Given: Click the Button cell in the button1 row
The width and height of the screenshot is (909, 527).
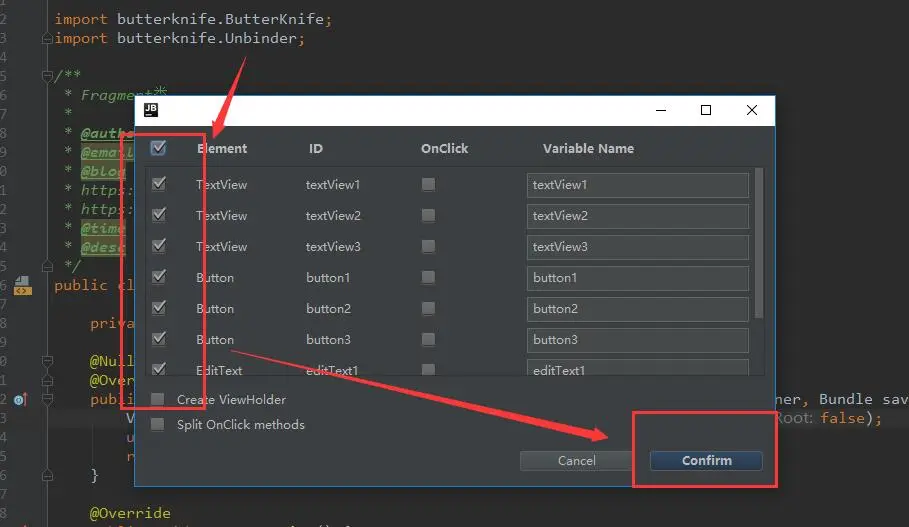Looking at the screenshot, I should pyautogui.click(x=215, y=278).
